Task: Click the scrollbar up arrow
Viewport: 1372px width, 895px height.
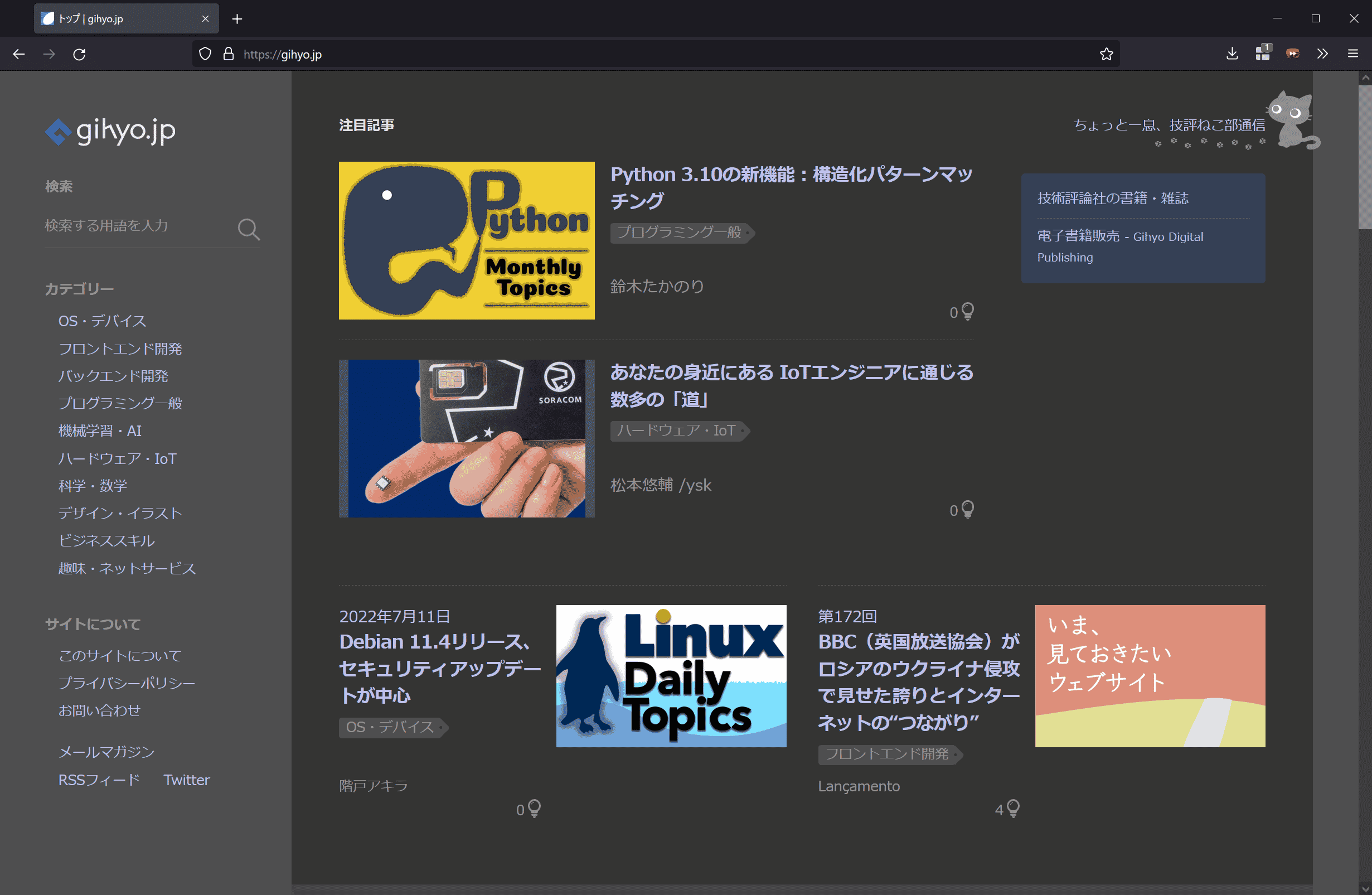Action: pos(1365,78)
